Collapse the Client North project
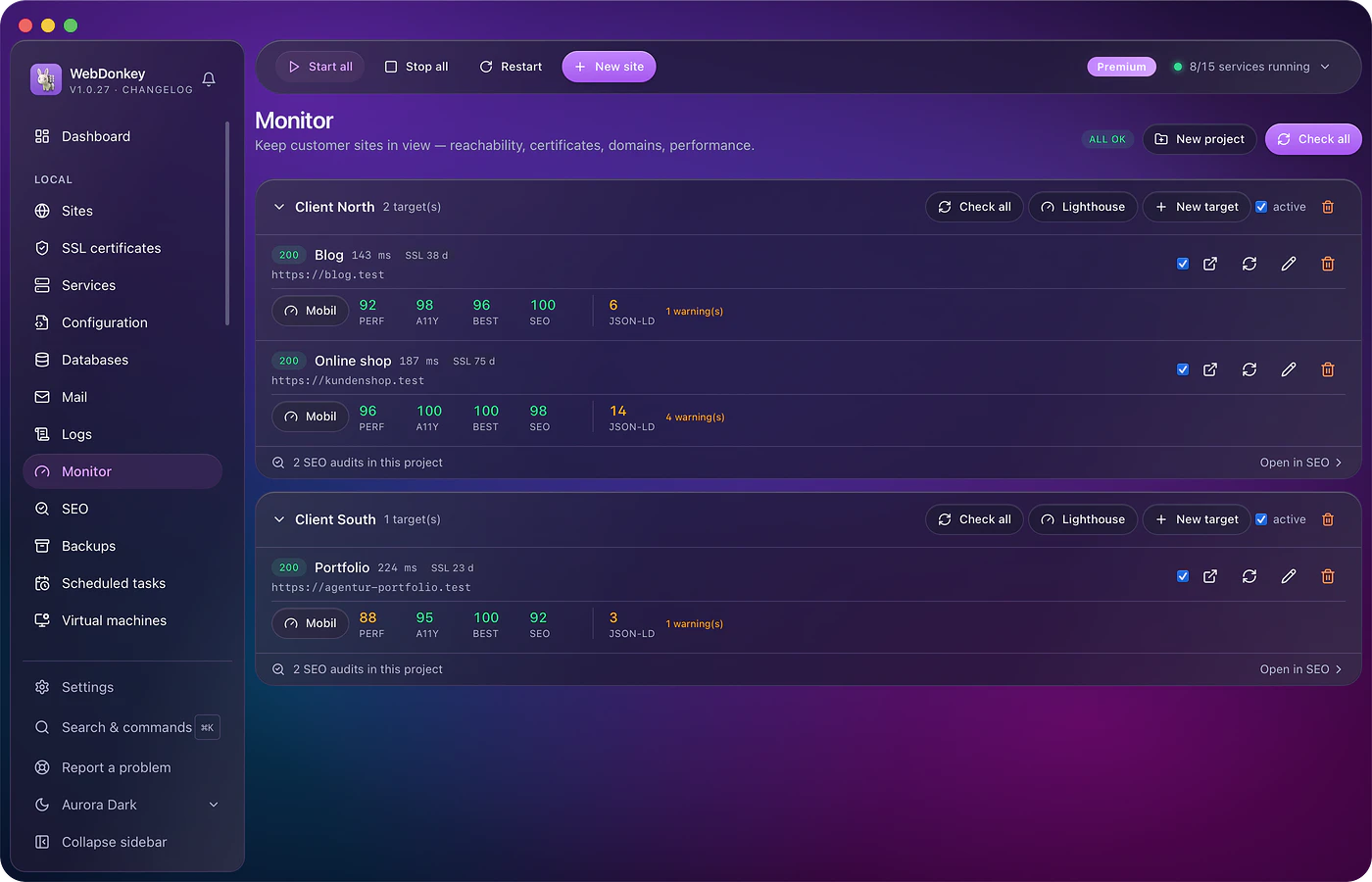This screenshot has height=882, width=1372. 279,207
